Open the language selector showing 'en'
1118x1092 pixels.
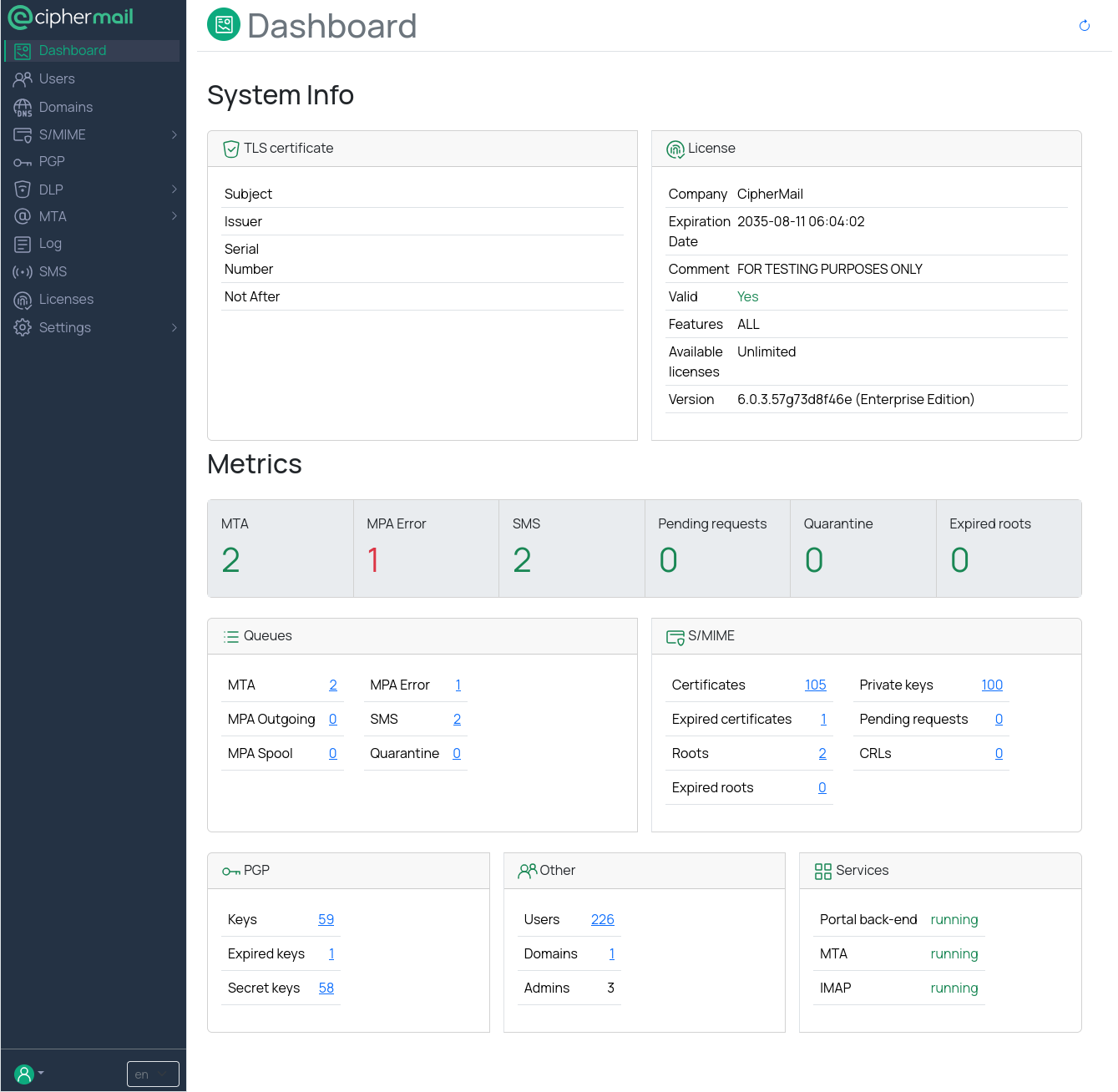tap(153, 1074)
